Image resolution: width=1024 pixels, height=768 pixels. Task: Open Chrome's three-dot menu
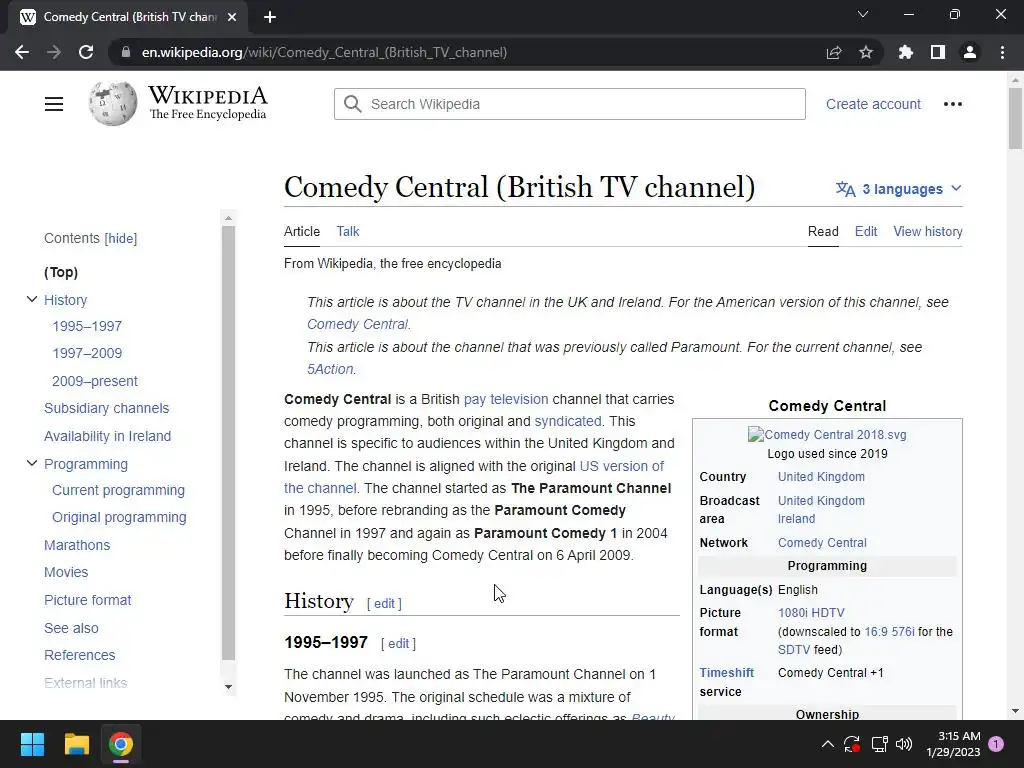point(1002,52)
